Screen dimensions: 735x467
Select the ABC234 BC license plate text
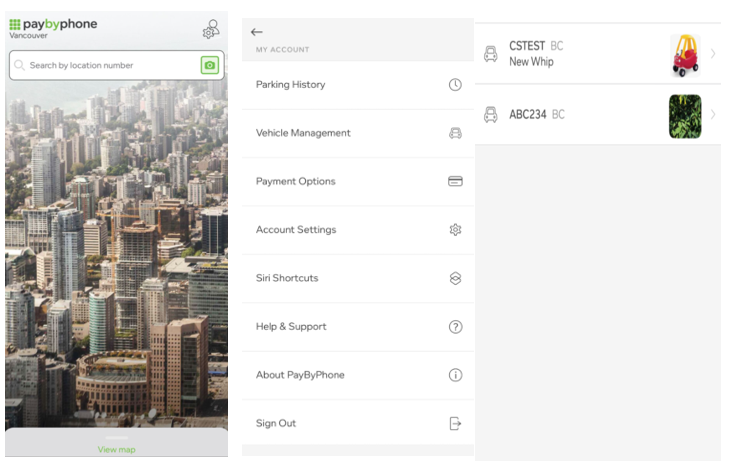tap(537, 114)
